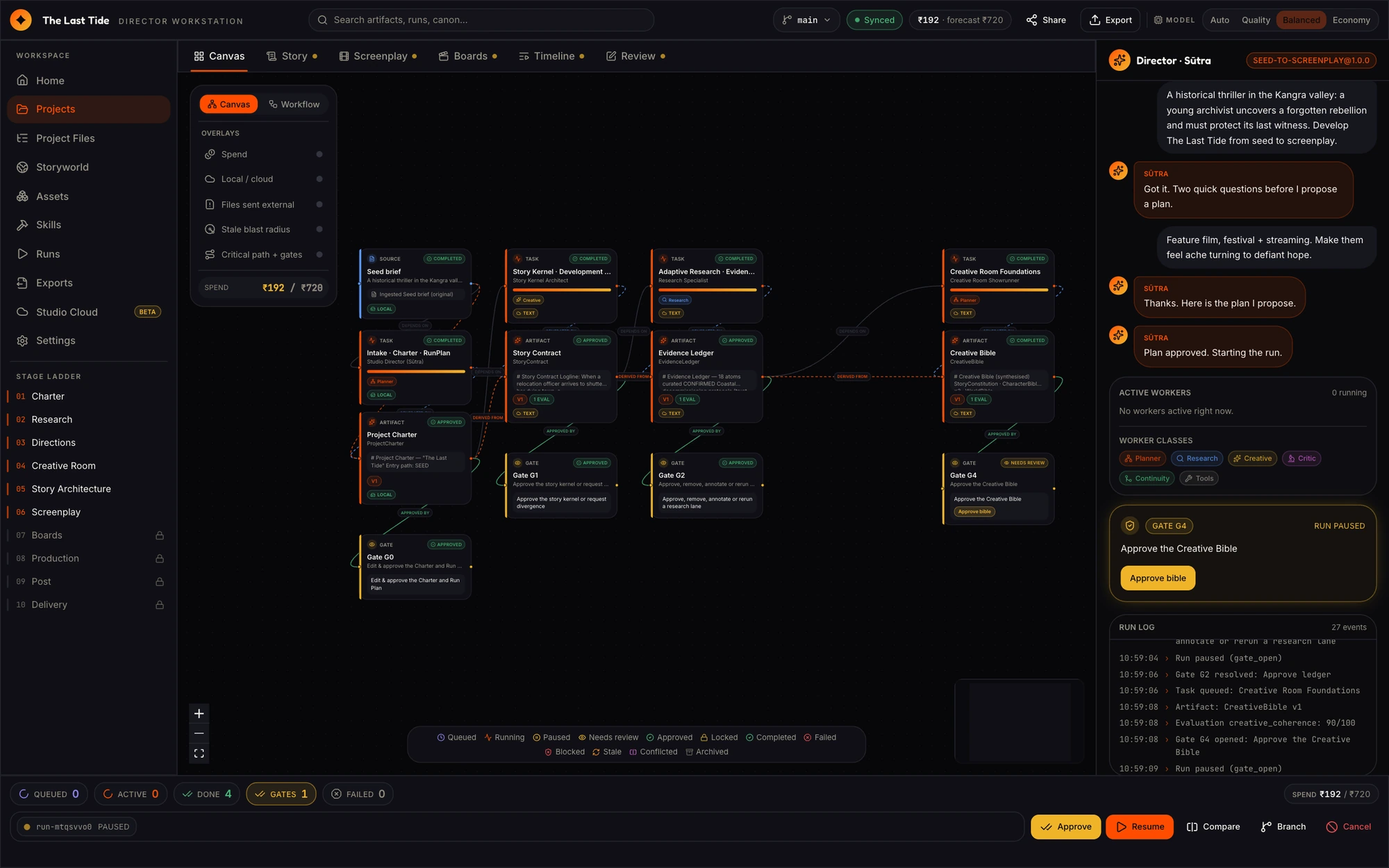Open Assets in the sidebar
Viewport: 1389px width, 868px height.
coord(88,197)
